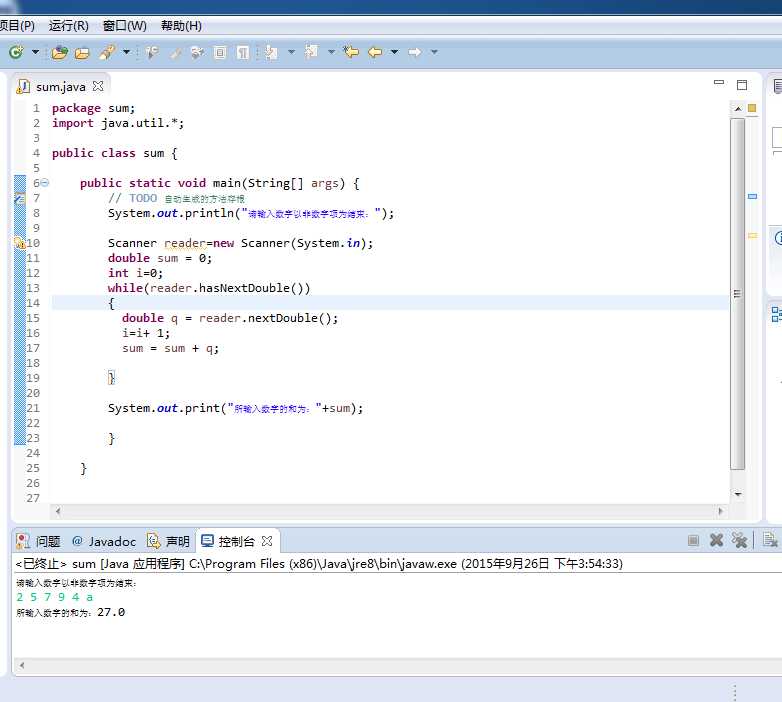Click the task marker beside line 7
Image resolution: width=782 pixels, height=702 pixels.
[19, 198]
